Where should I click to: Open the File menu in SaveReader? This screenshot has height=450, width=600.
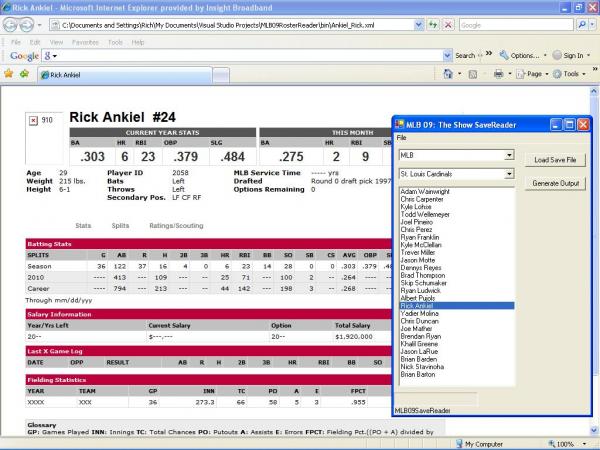[x=401, y=137]
